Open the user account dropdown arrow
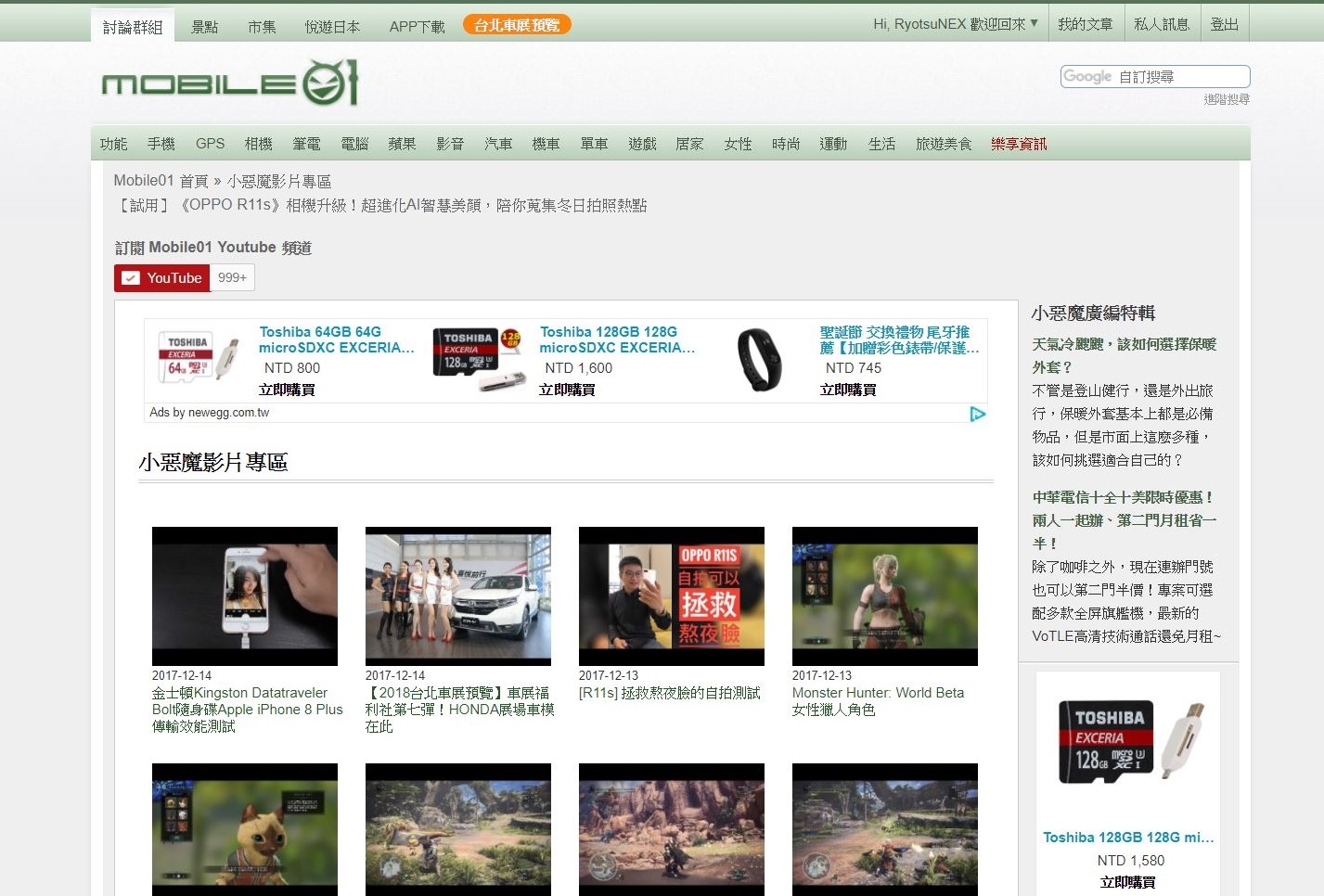The height and width of the screenshot is (896, 1324). 1035,23
